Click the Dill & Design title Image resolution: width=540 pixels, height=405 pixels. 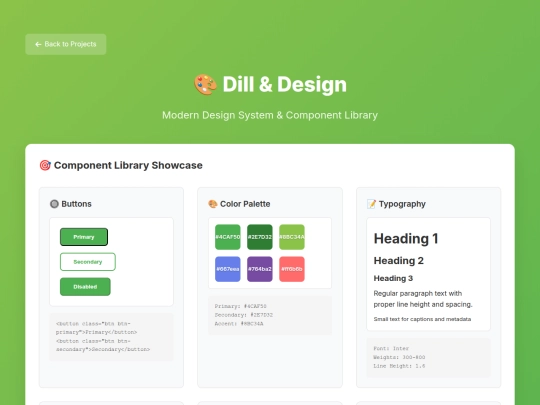[284, 84]
